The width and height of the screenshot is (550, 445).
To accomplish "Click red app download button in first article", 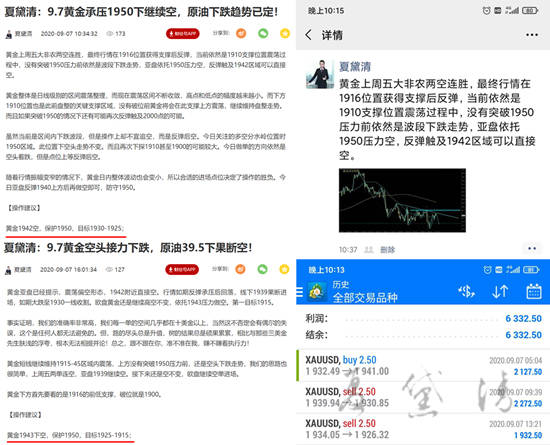I will pyautogui.click(x=182, y=34).
